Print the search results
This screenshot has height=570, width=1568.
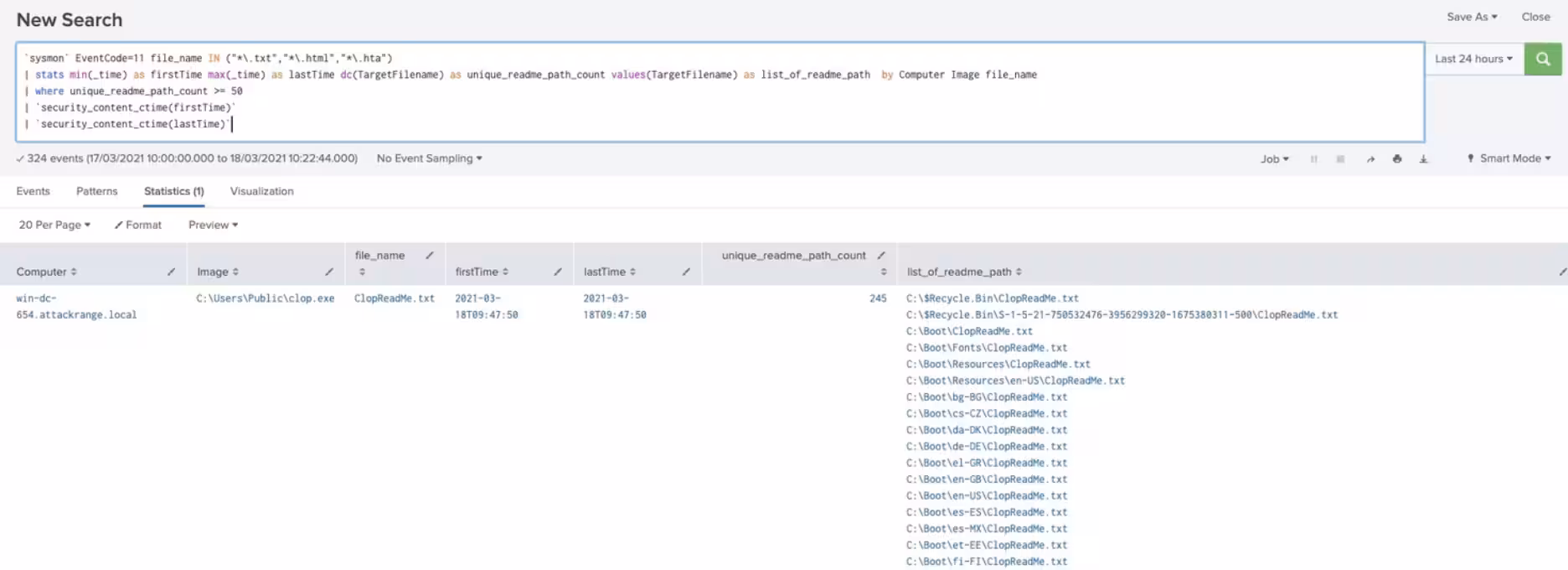point(1397,159)
